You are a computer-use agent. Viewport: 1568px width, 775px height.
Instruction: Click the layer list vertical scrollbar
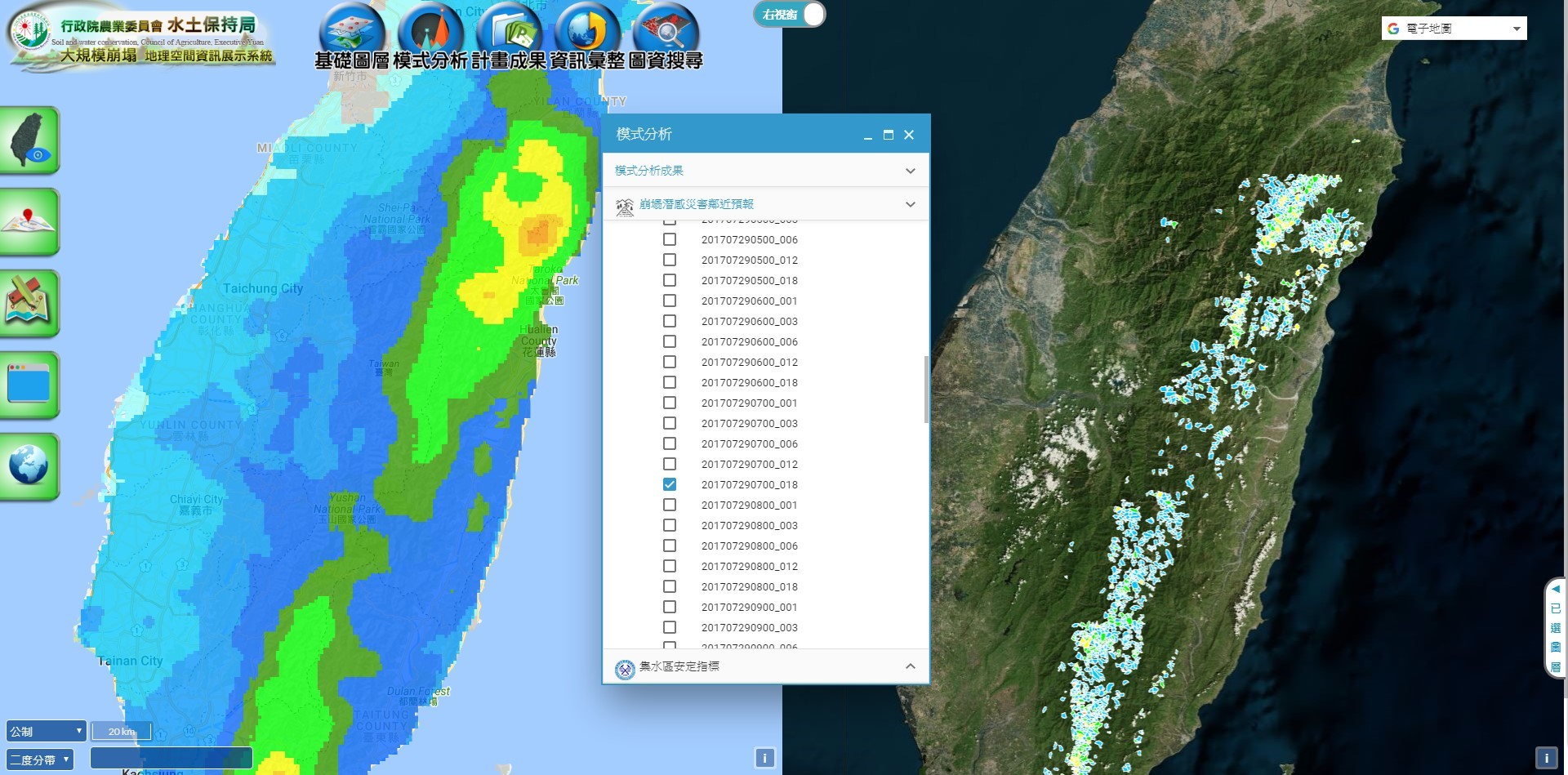pos(926,390)
